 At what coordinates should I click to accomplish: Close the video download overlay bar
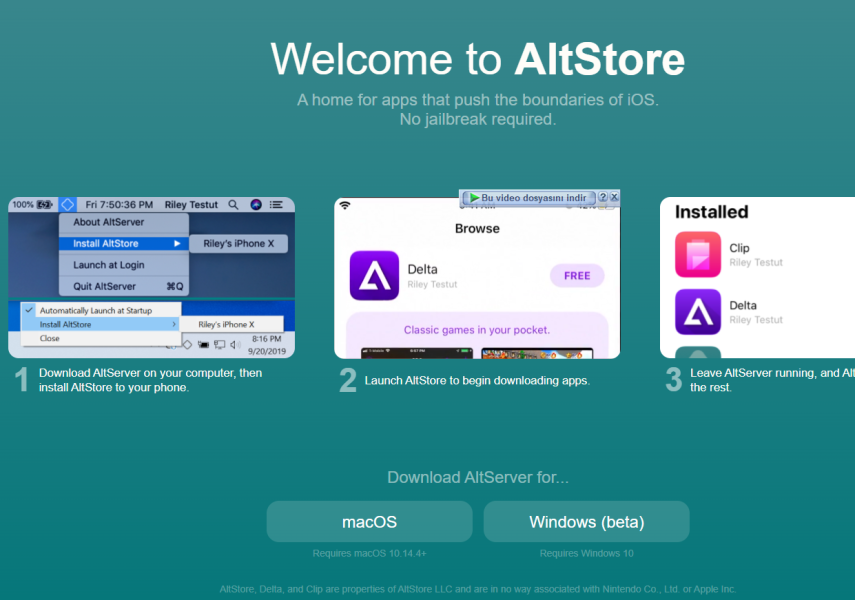click(614, 198)
